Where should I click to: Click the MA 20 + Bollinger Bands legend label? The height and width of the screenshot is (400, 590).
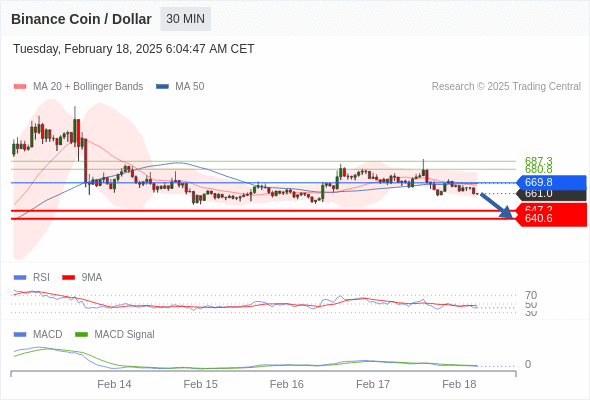tap(88, 87)
